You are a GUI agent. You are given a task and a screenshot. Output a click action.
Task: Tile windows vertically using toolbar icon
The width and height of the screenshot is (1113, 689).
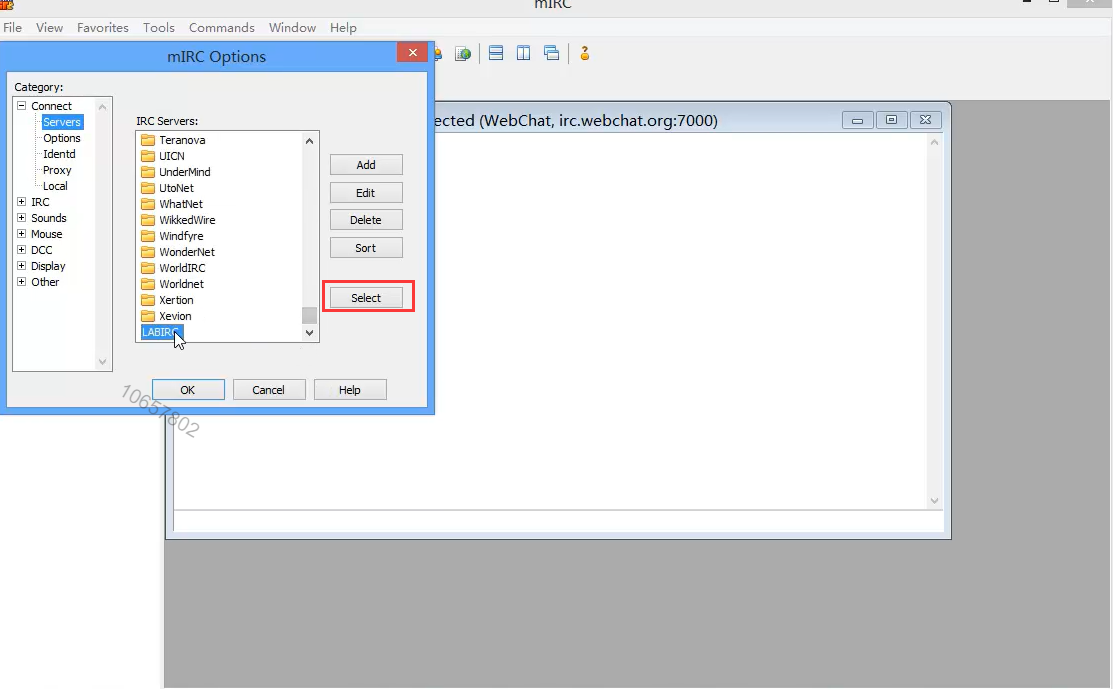click(524, 53)
